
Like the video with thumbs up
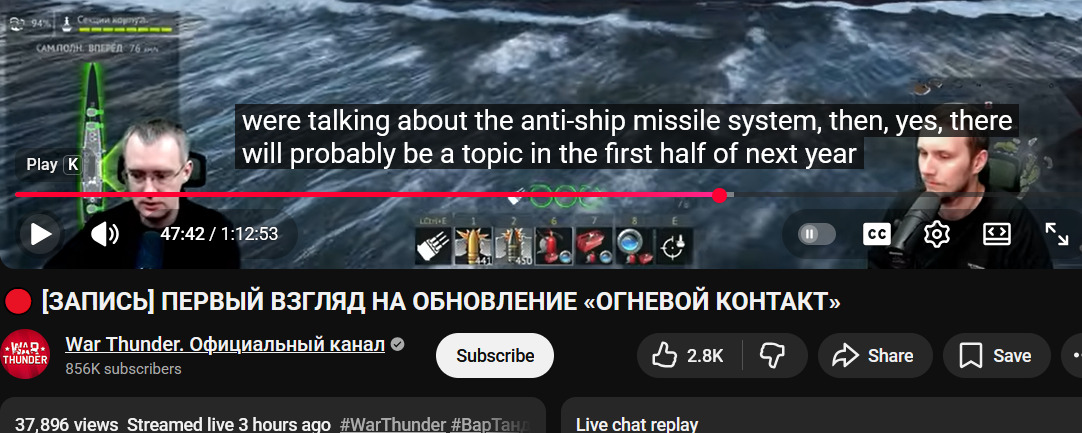click(x=689, y=356)
